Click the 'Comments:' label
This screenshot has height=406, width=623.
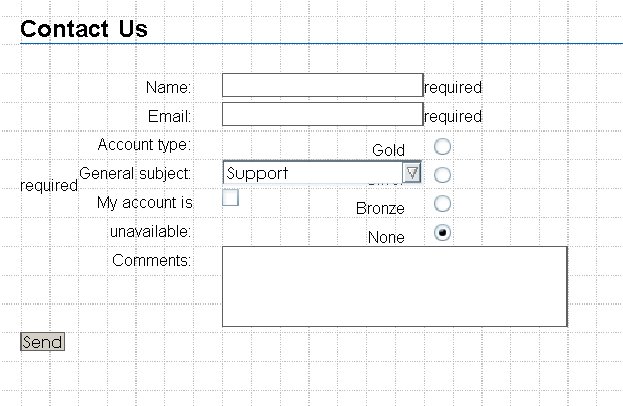(x=151, y=261)
